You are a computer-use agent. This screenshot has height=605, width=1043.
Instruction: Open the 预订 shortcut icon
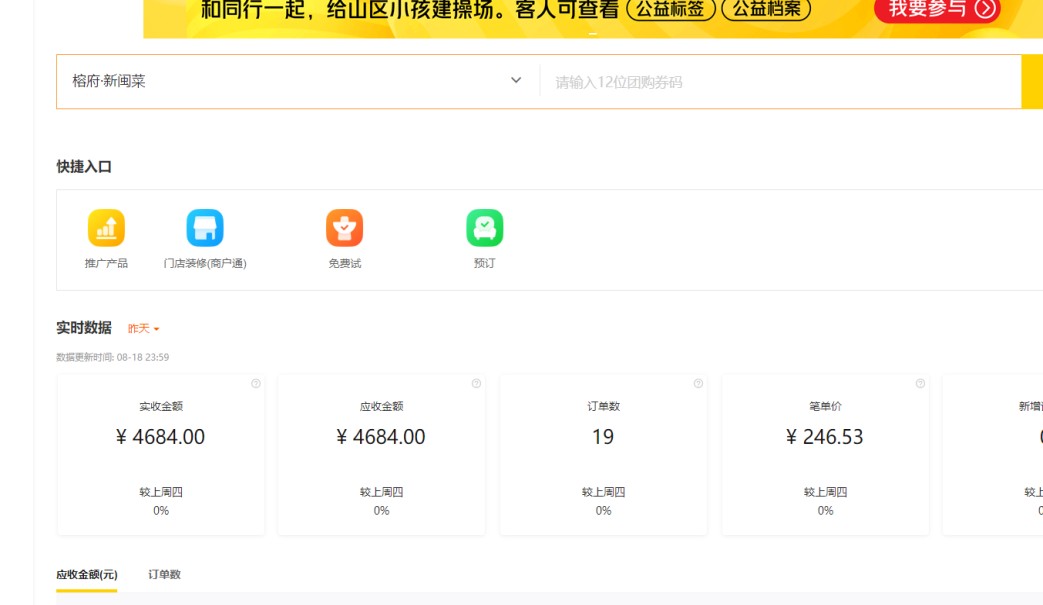tap(484, 228)
